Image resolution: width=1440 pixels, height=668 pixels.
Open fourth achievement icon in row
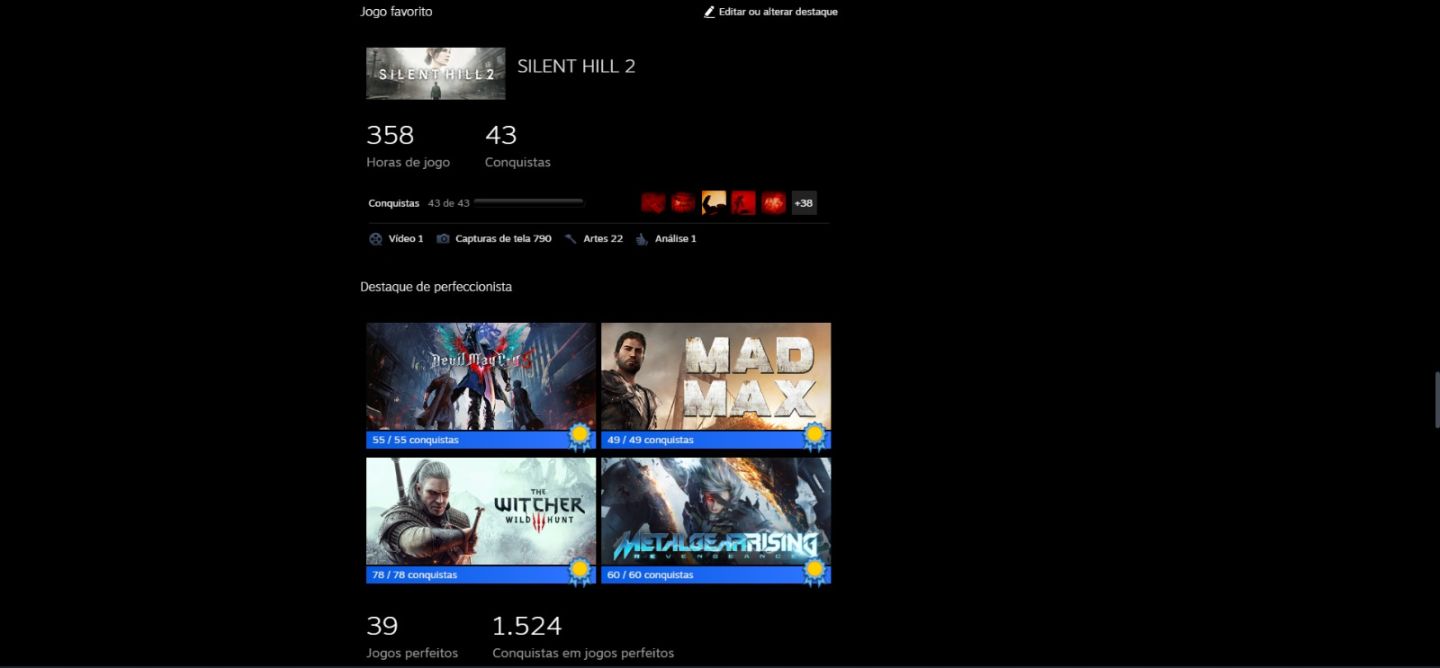[743, 203]
